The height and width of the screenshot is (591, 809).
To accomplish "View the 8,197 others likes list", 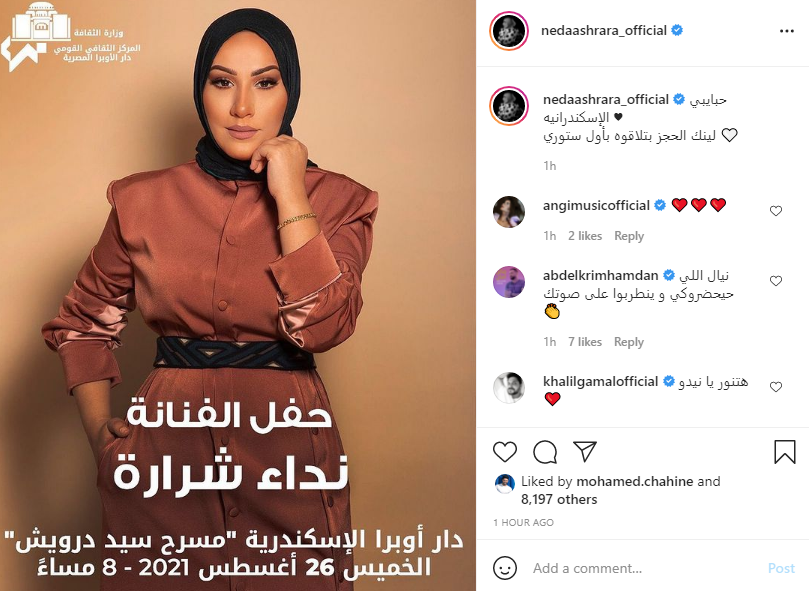I will point(559,499).
